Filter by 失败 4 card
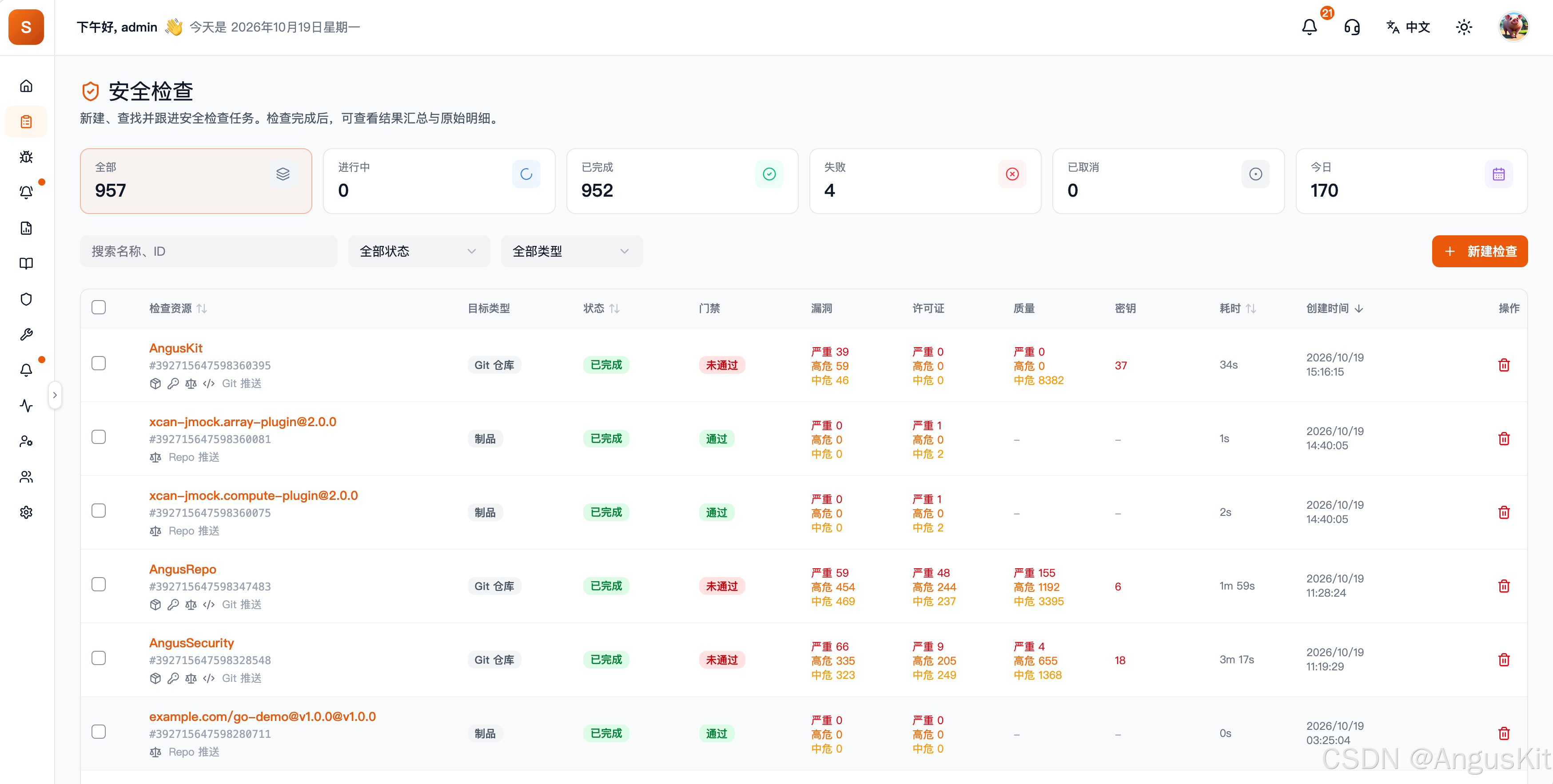1553x784 pixels. tap(925, 181)
